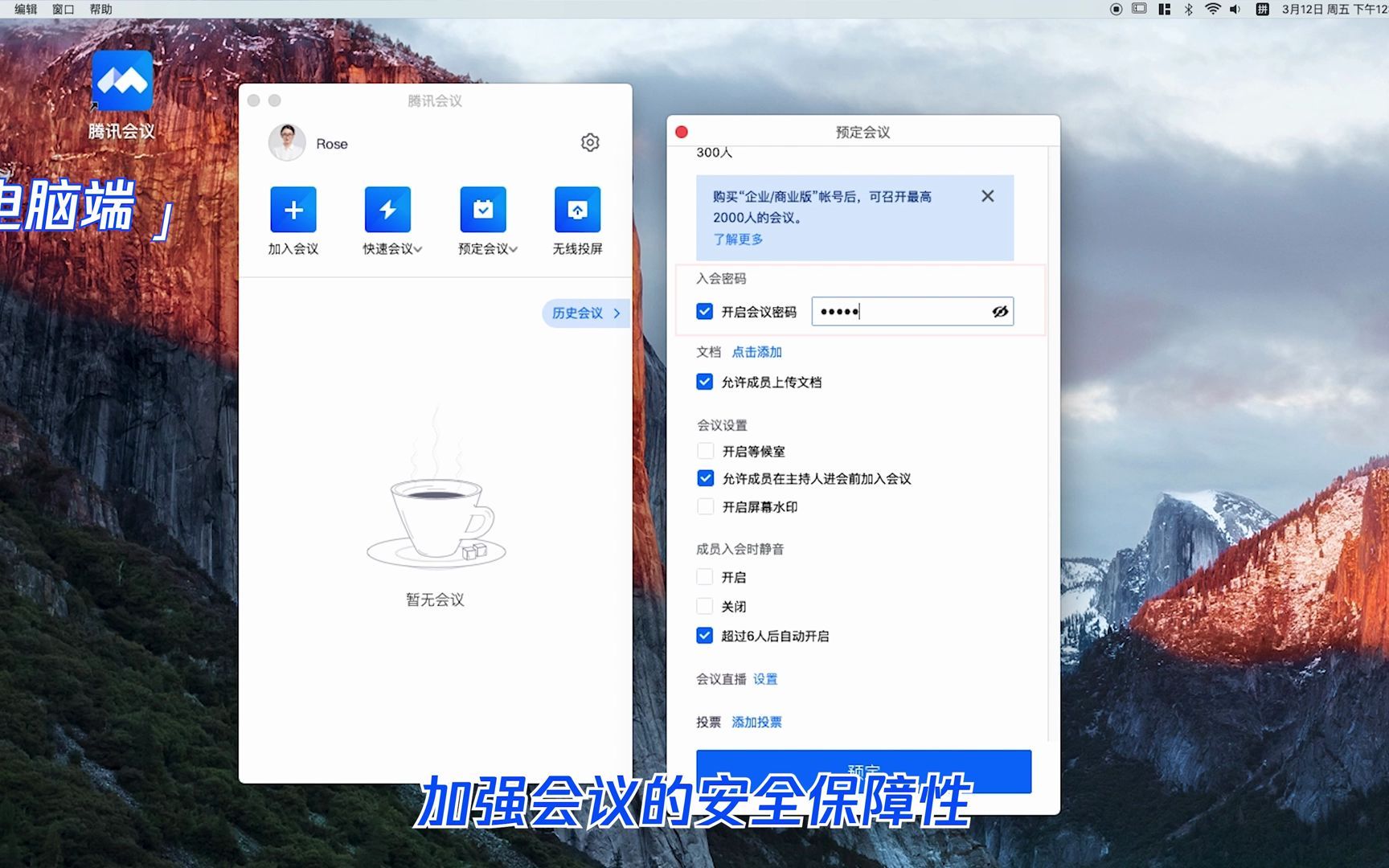Click the date and time in menu bar
1389x868 pixels.
pos(1334,9)
